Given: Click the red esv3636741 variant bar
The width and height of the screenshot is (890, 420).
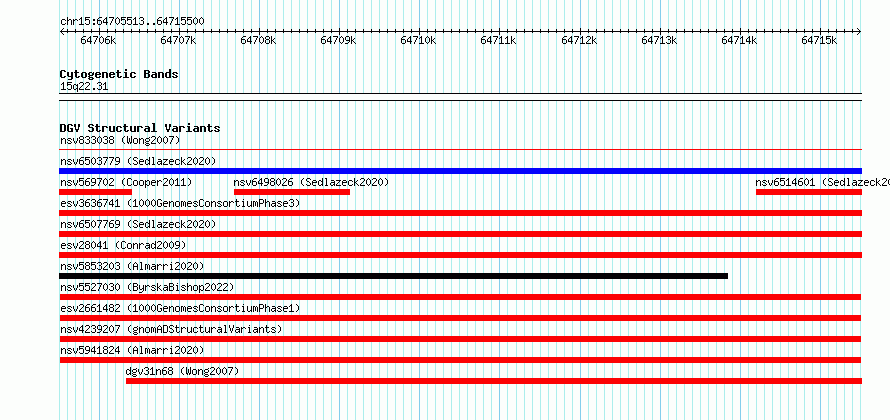Looking at the screenshot, I should pyautogui.click(x=461, y=213).
